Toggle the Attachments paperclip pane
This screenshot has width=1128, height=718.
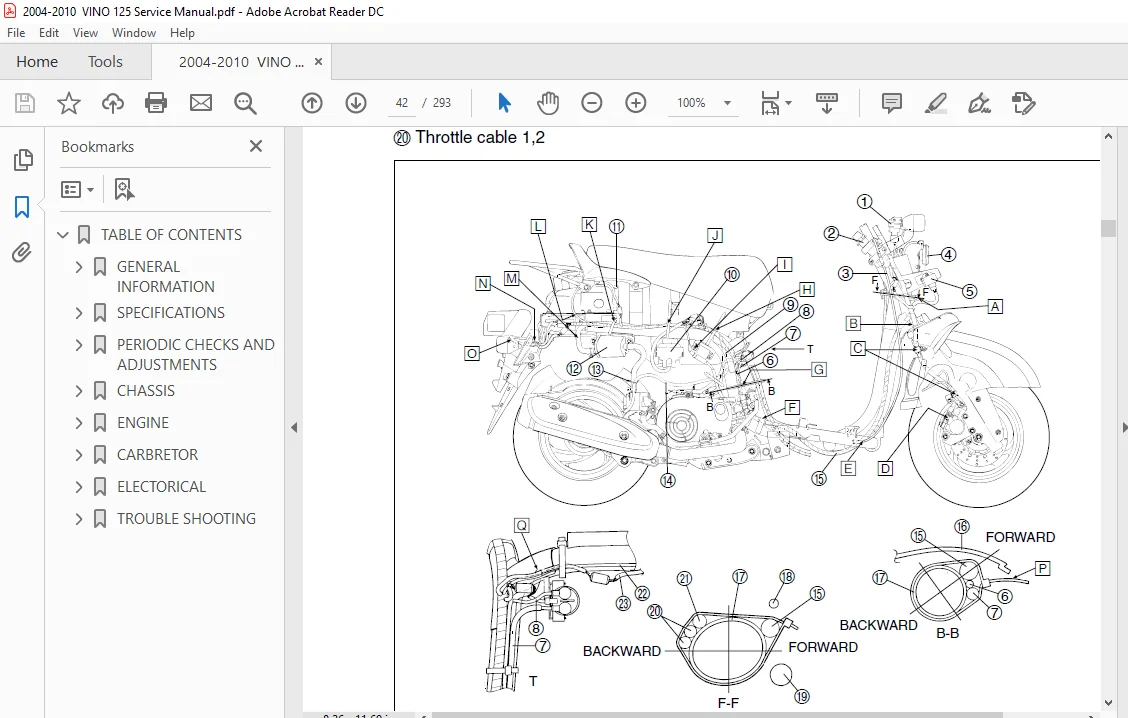[22, 253]
